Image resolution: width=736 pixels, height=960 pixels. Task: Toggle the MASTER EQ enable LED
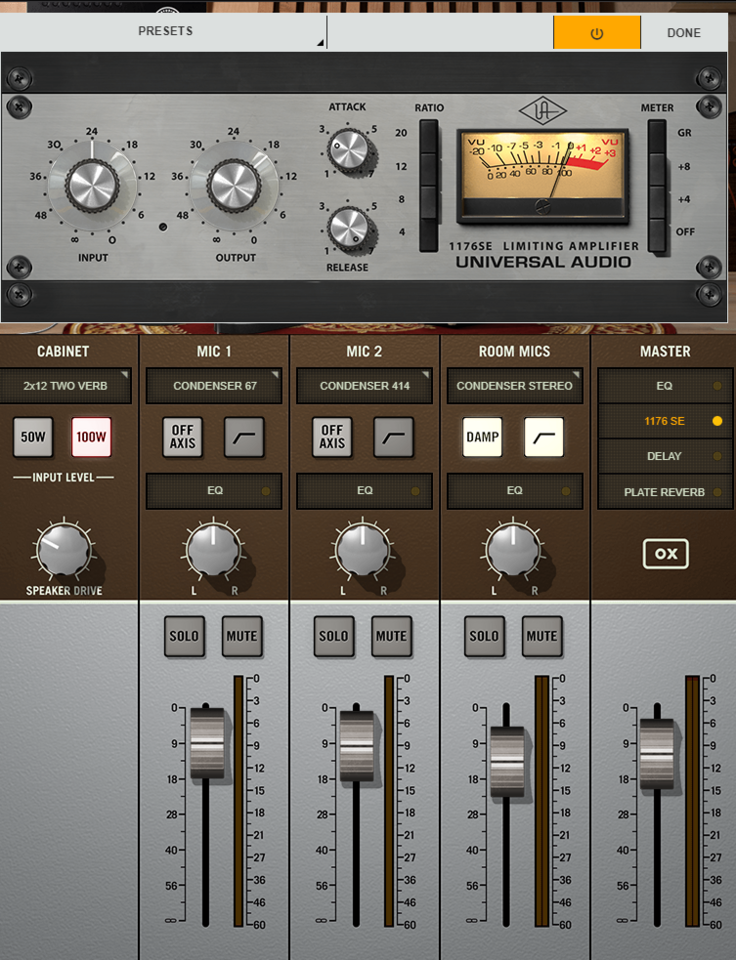(717, 386)
